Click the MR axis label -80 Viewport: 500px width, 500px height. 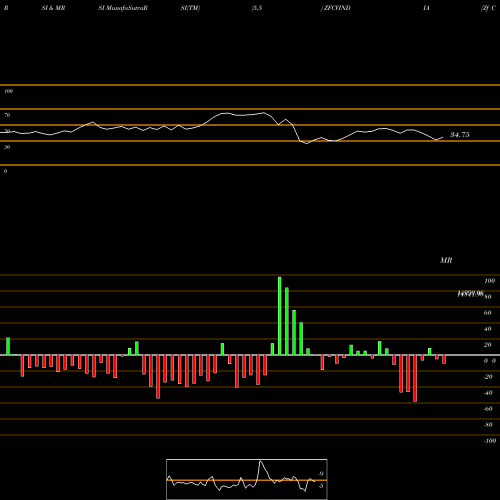tap(488, 425)
